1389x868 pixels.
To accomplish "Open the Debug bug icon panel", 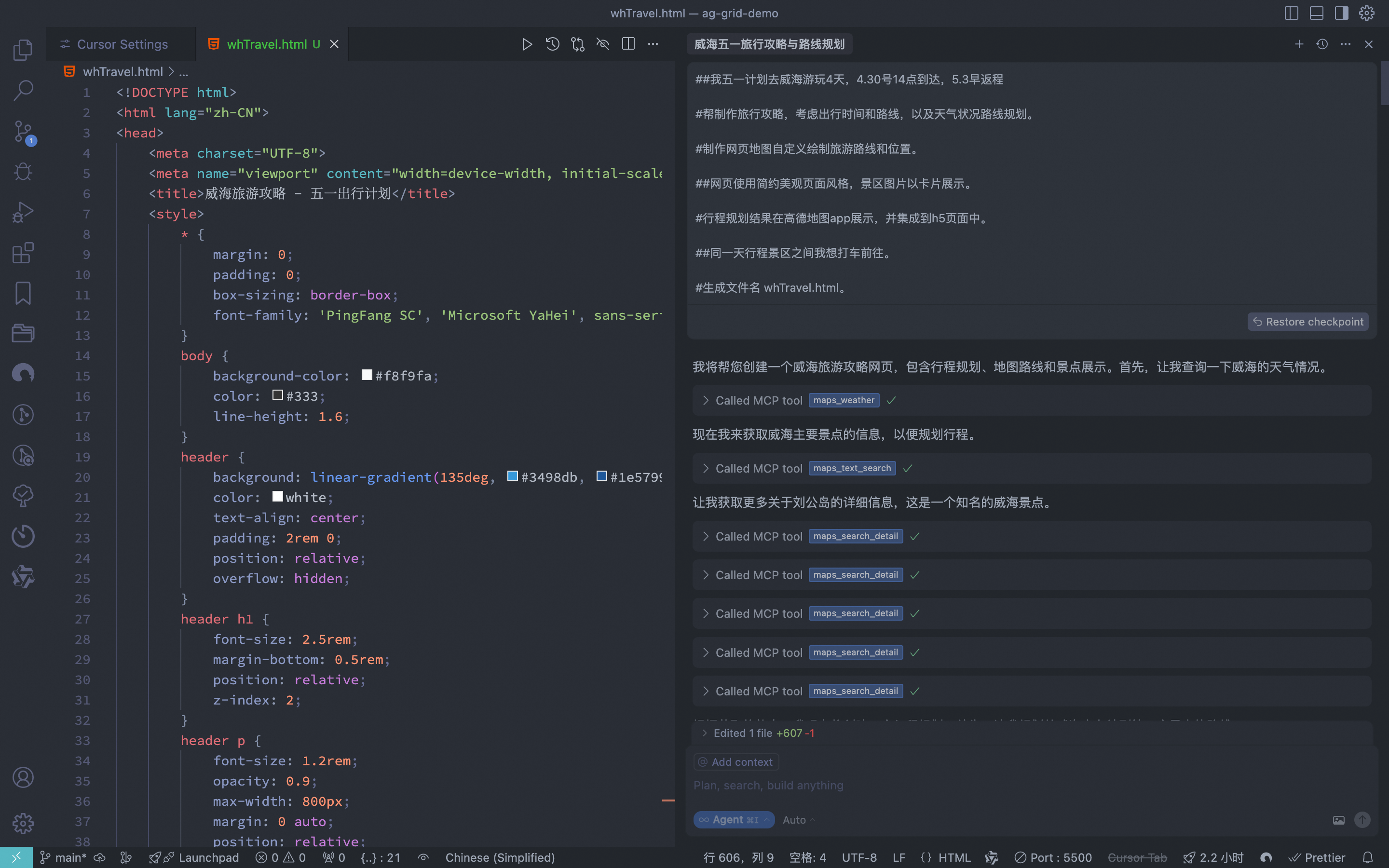I will [23, 172].
